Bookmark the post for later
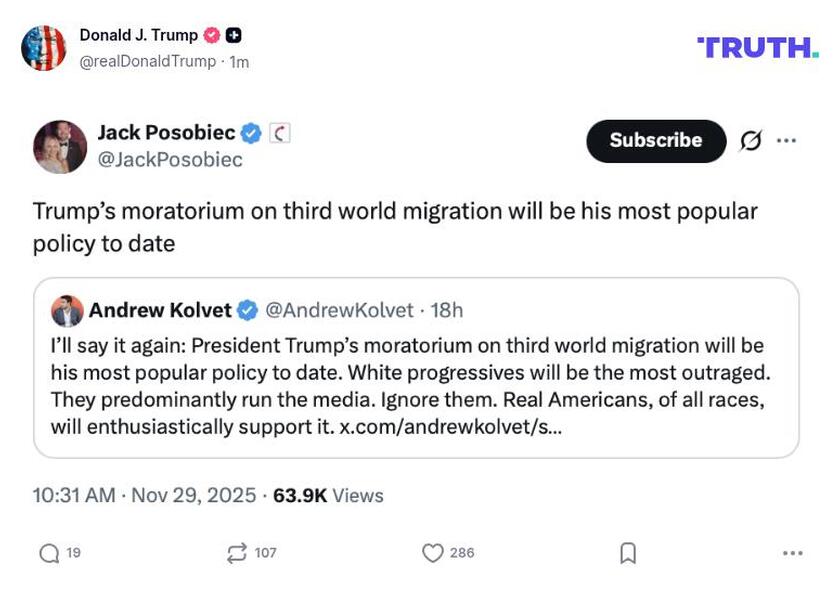 pyautogui.click(x=625, y=551)
